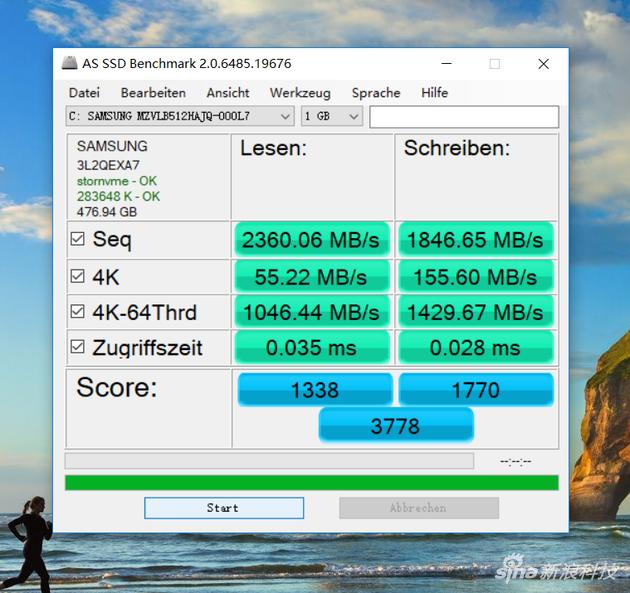Click 4K read result 55.22 MB/s

(x=312, y=277)
